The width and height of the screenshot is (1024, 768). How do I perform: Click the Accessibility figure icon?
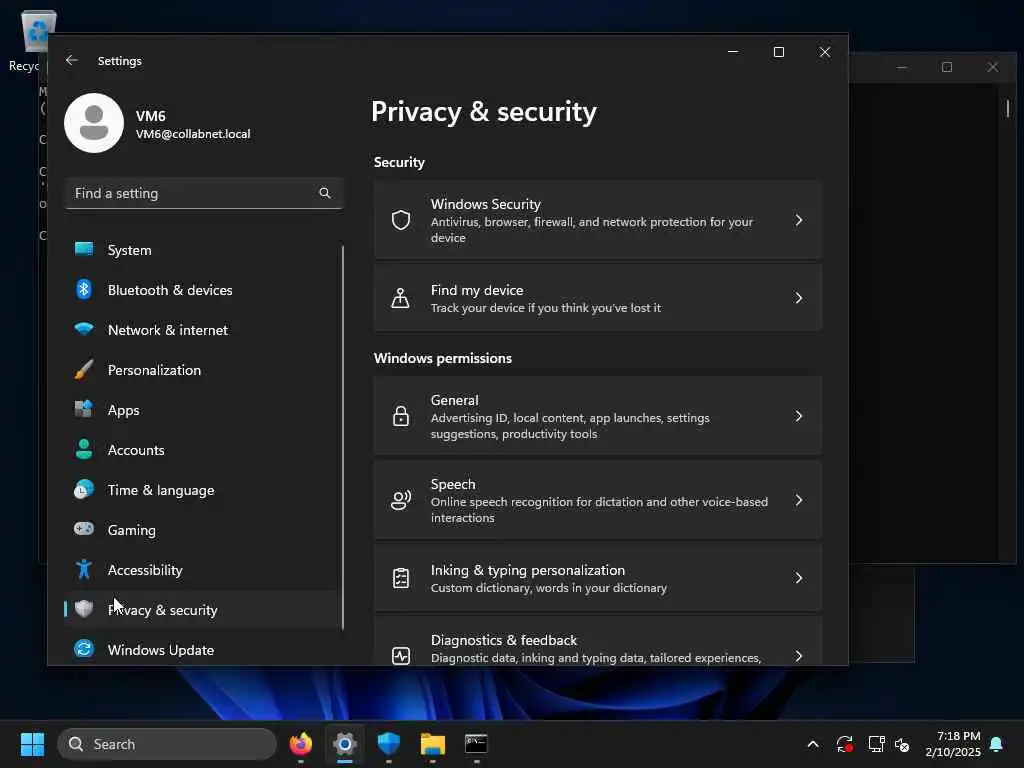(x=84, y=569)
